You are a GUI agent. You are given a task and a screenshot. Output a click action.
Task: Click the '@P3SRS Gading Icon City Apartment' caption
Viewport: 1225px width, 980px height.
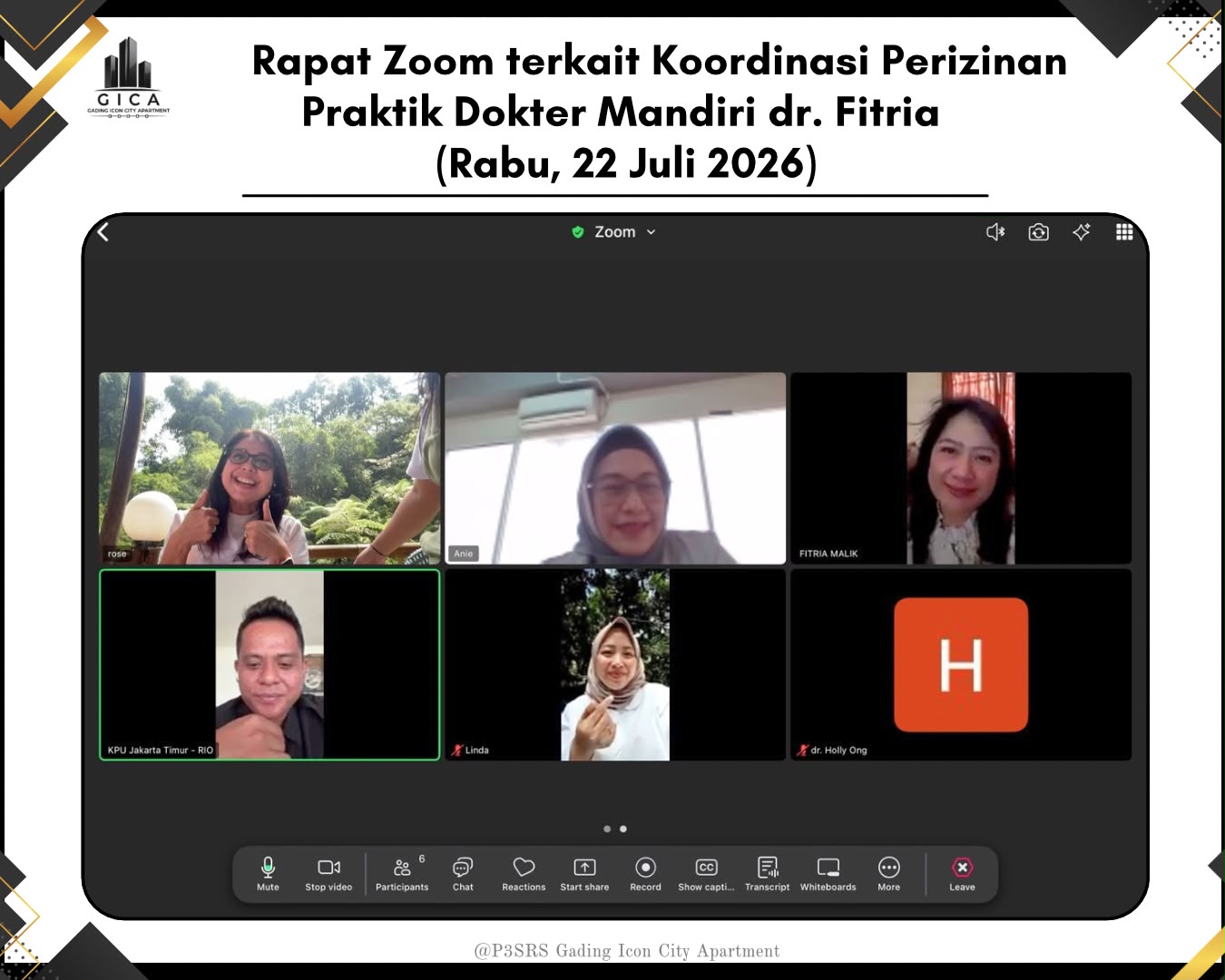point(626,950)
